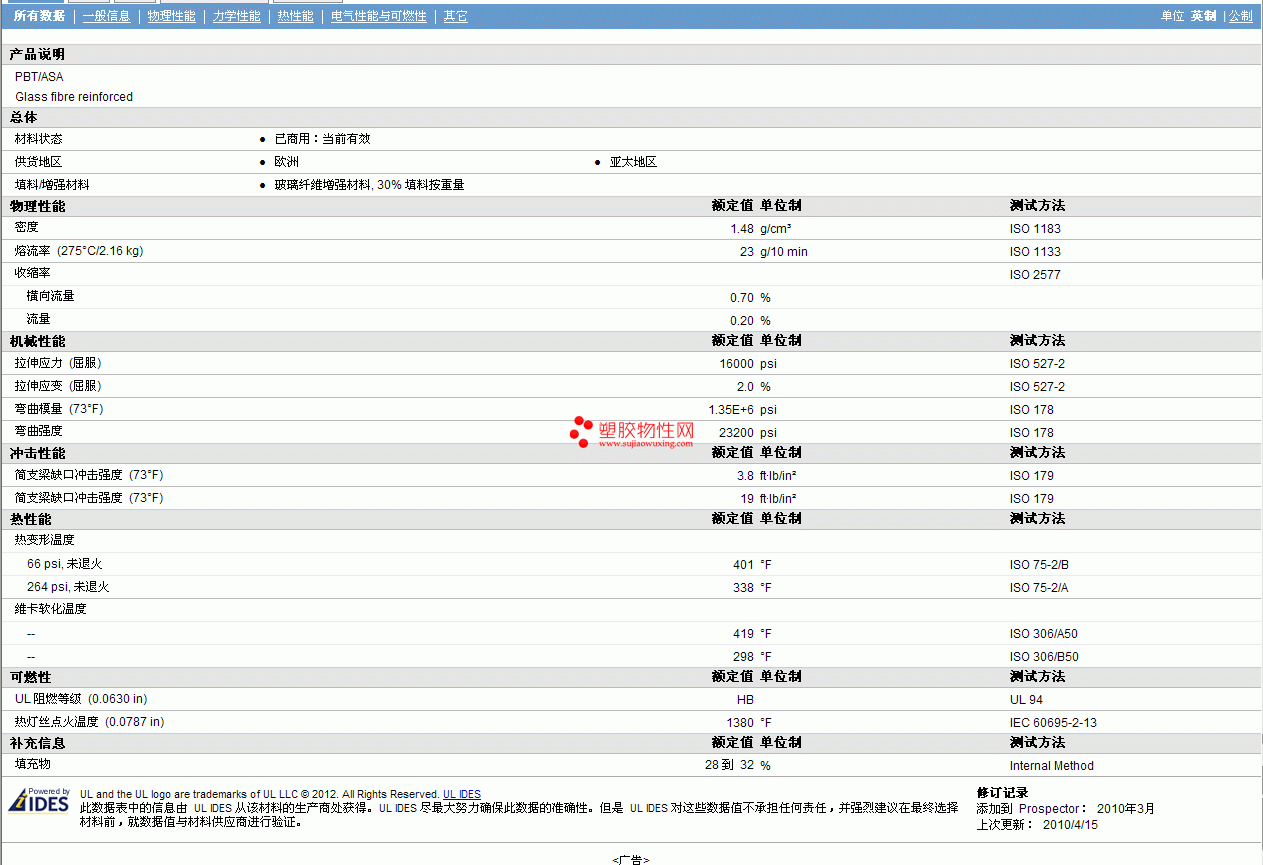1263x865 pixels.
Task: Click the 已商用：当前有效 status entry
Action: coord(322,139)
